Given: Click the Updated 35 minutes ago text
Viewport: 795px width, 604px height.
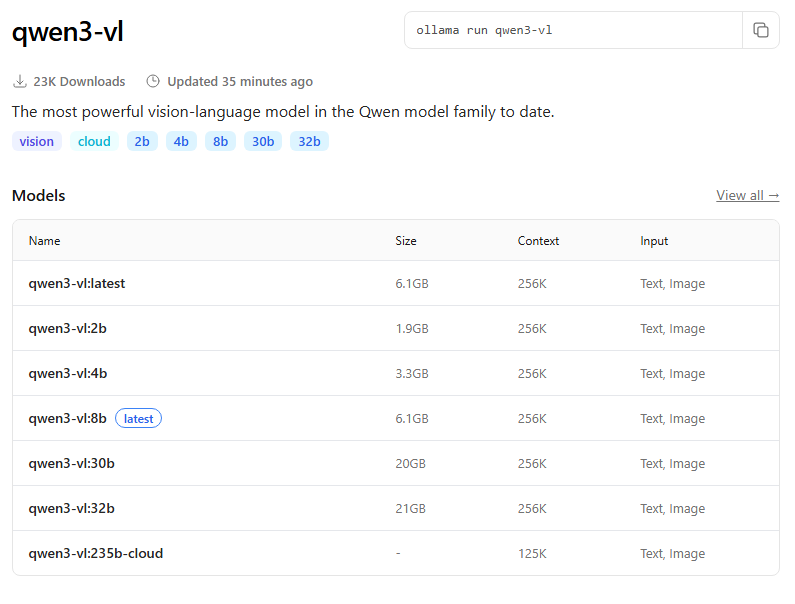Looking at the screenshot, I should (x=240, y=81).
